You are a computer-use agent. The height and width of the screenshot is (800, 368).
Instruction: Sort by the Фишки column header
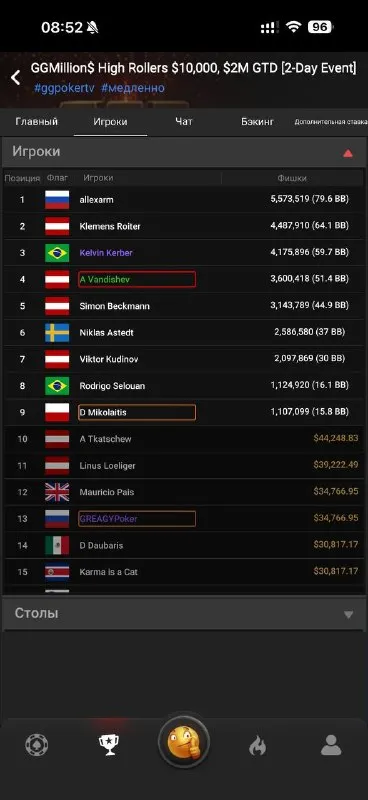pyautogui.click(x=292, y=178)
